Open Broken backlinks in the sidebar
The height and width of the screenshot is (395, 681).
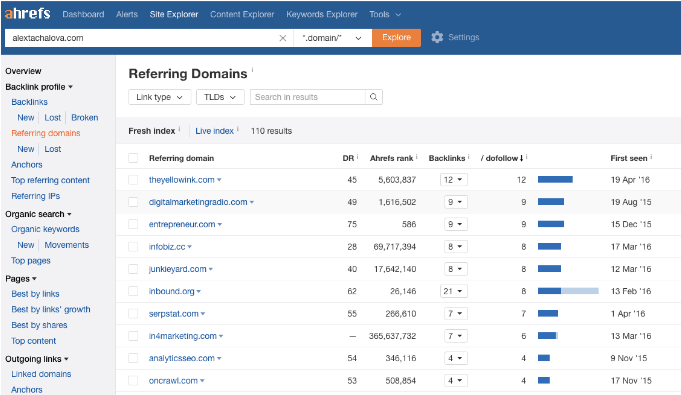(x=85, y=118)
